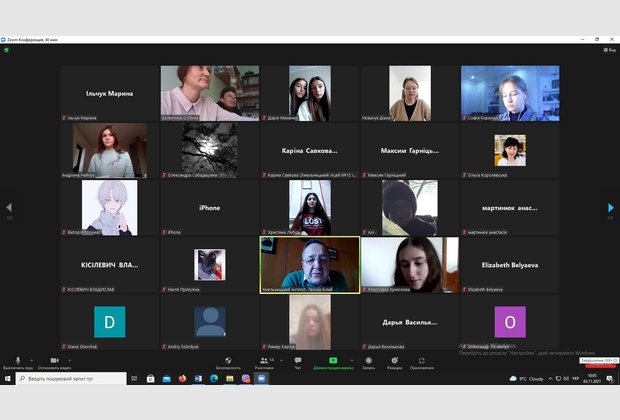Open Firefox from the taskbar
This screenshot has width=620, height=420.
click(x=182, y=378)
